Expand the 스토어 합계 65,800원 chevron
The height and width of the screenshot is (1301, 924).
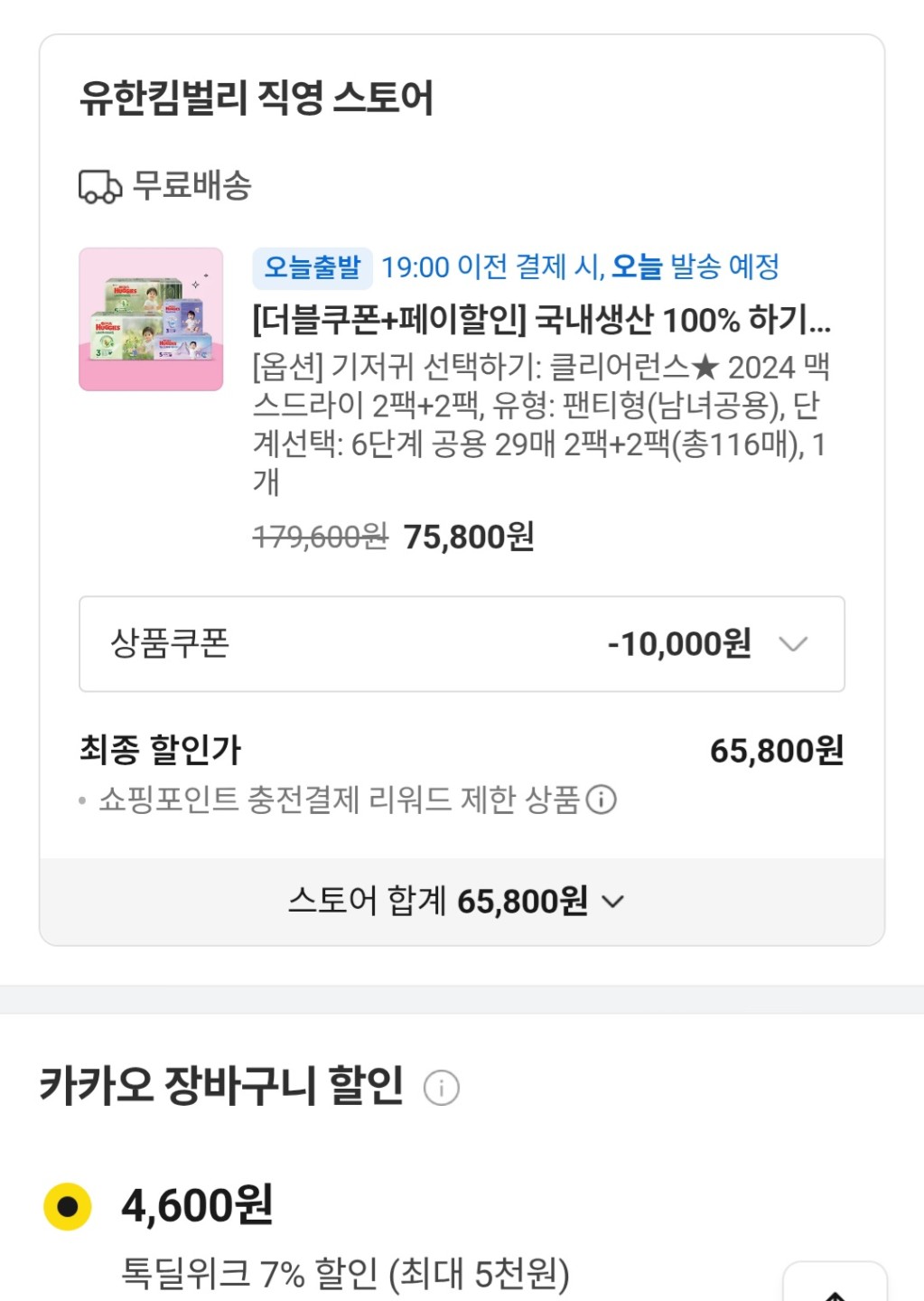click(x=613, y=902)
